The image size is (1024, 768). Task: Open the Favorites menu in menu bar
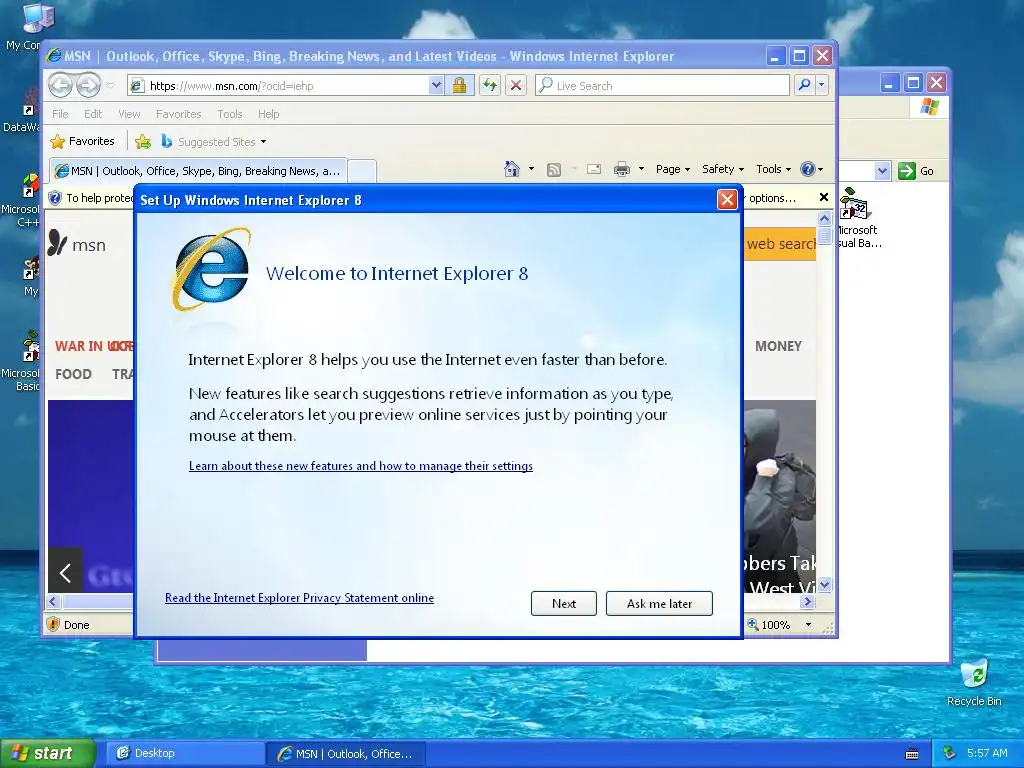pos(178,114)
